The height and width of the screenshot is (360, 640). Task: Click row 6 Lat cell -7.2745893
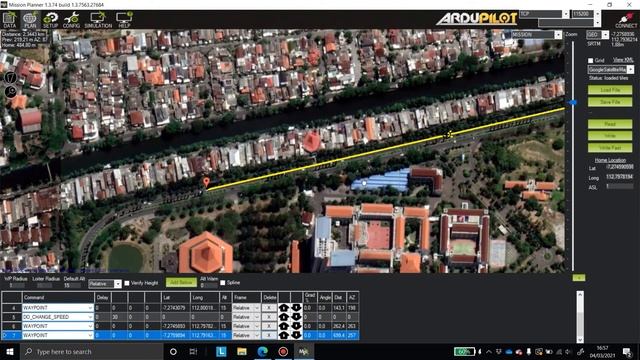pos(176,326)
